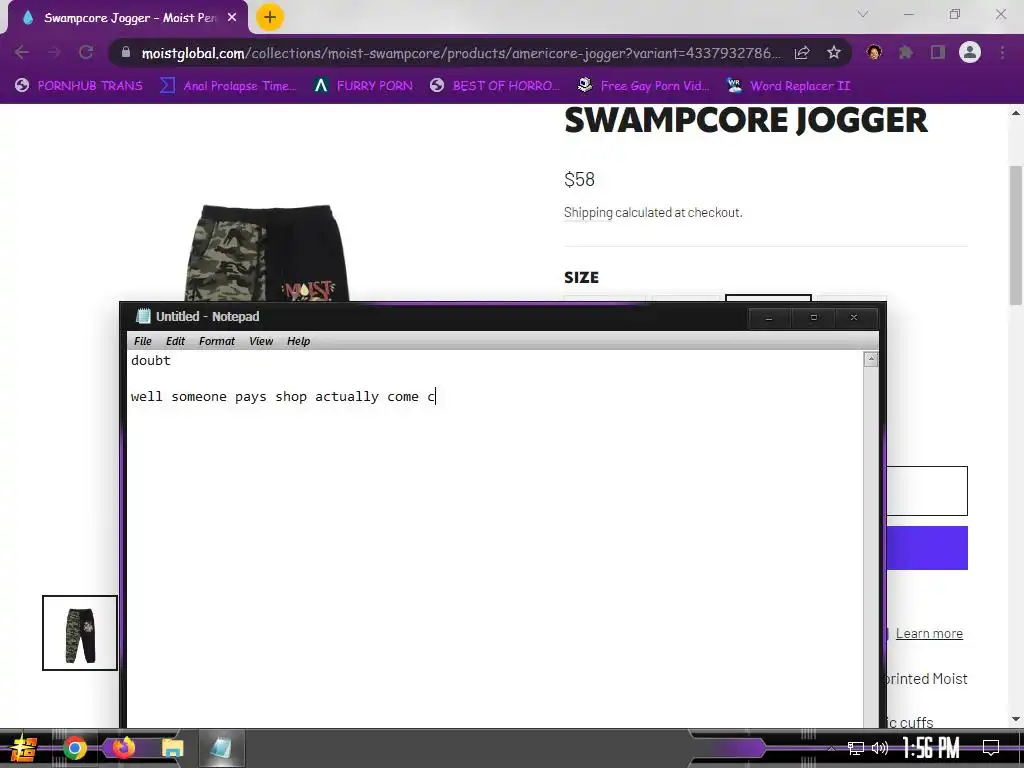Open Firefox from the taskbar
Screen dimensions: 1024x768
point(124,748)
